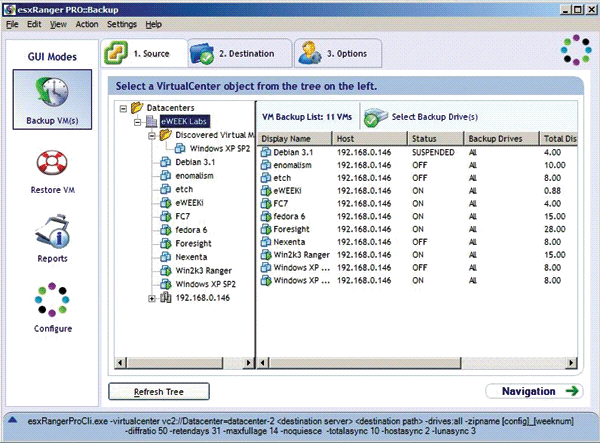Click the VM list scroll right arrow

pos(571,363)
